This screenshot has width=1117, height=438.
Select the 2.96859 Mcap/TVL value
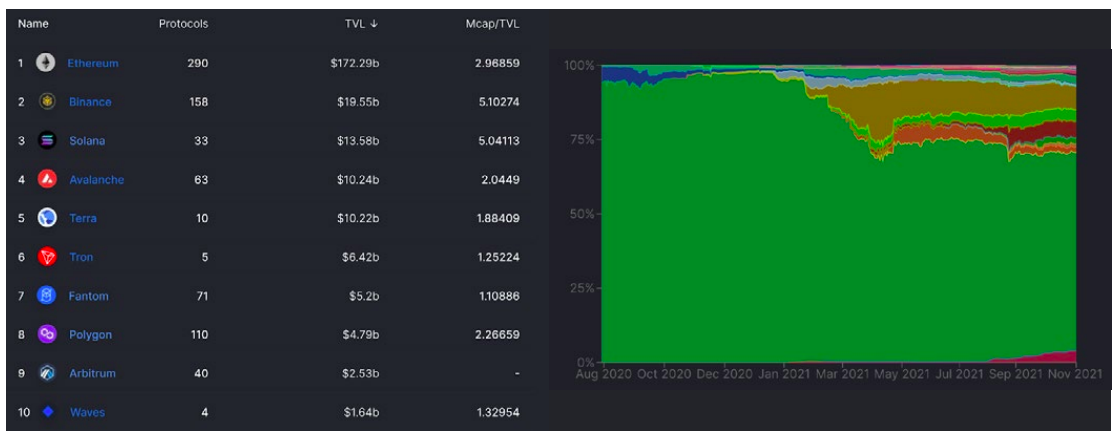click(497, 63)
